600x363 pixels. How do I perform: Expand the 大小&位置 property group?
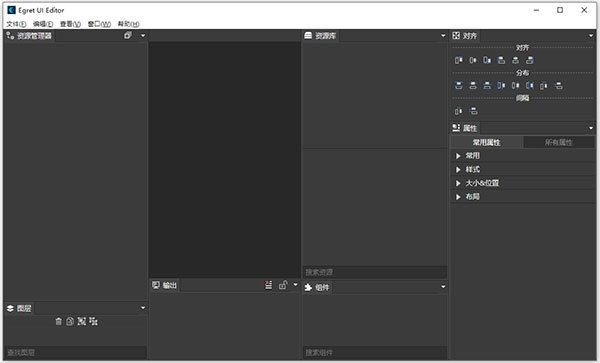click(458, 183)
